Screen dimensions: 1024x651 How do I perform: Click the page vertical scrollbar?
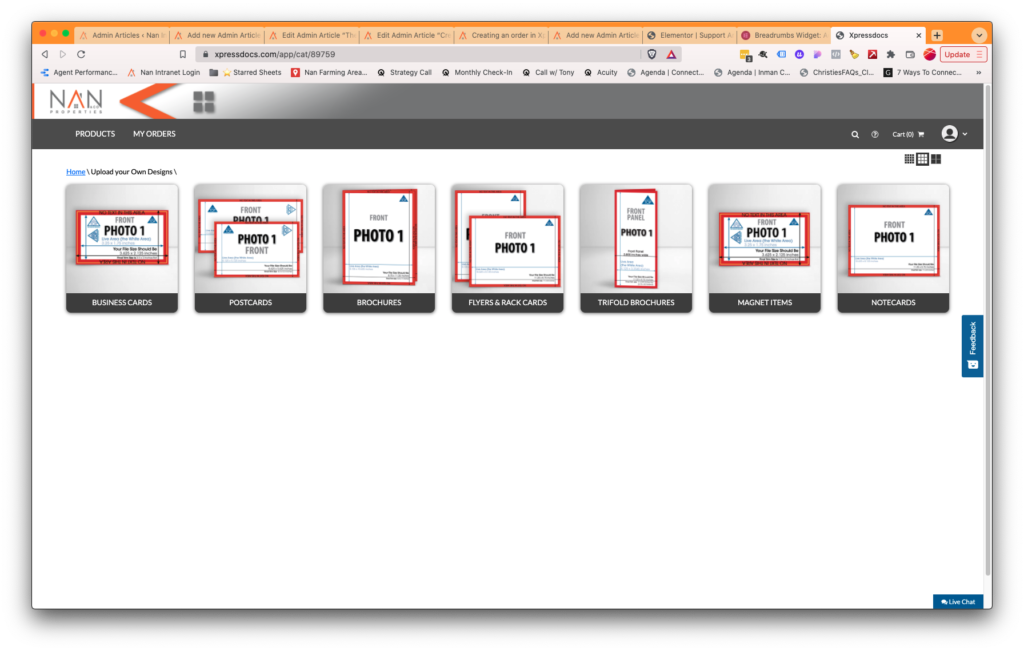pos(987,330)
